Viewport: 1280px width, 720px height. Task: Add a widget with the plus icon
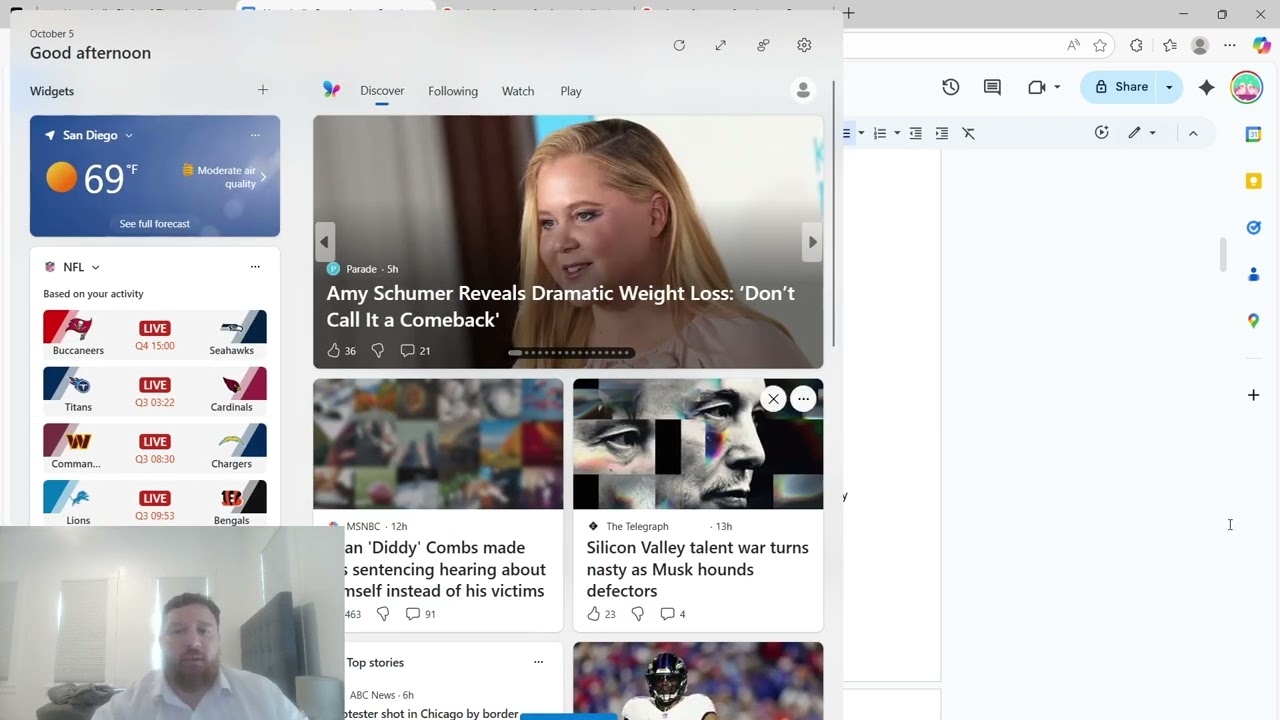263,90
